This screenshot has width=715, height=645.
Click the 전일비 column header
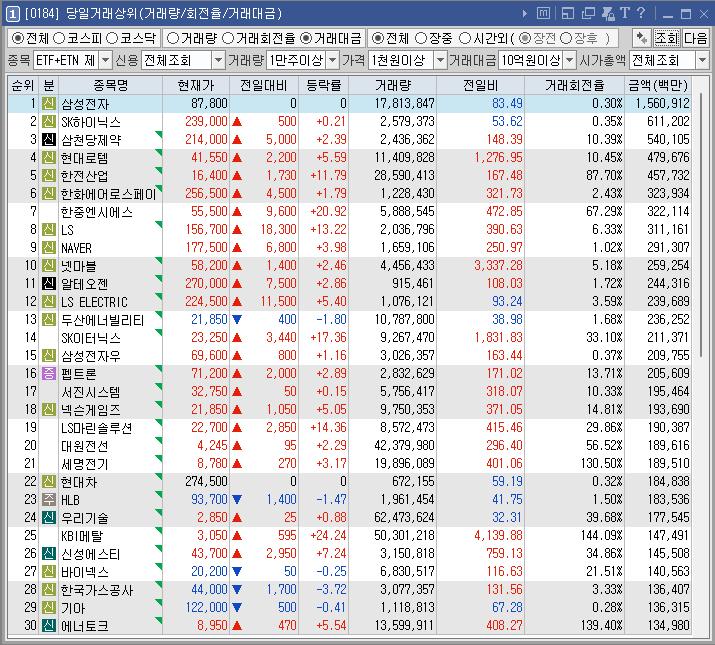[480, 85]
